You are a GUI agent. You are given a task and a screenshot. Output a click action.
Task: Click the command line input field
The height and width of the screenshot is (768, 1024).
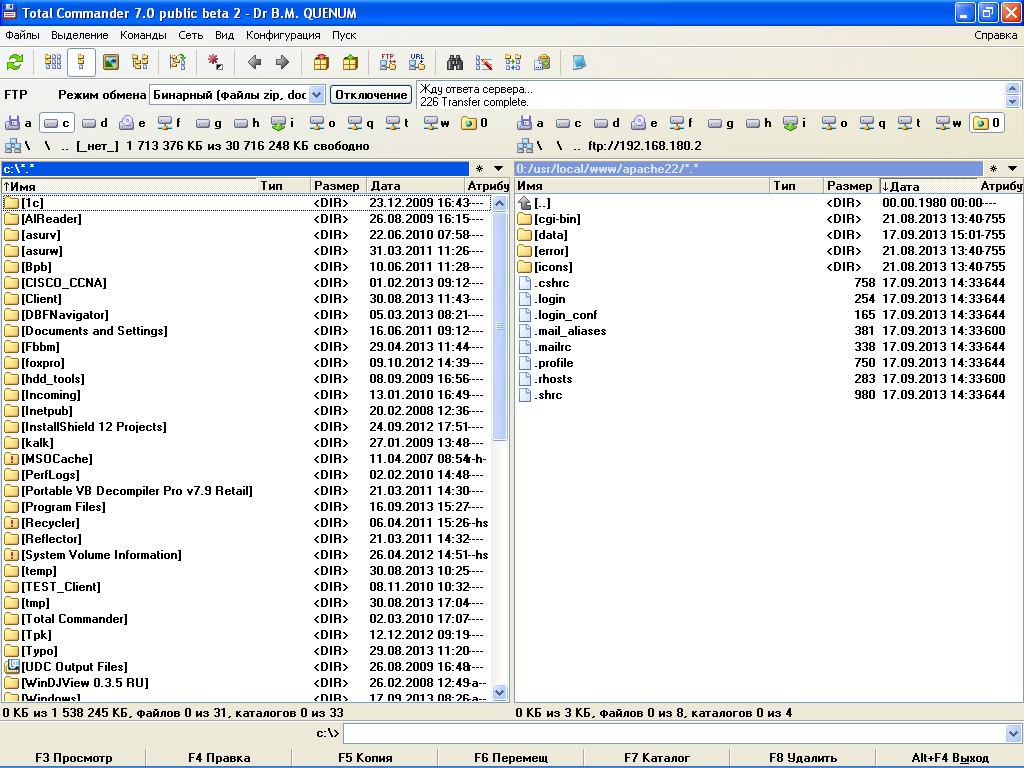(675, 733)
